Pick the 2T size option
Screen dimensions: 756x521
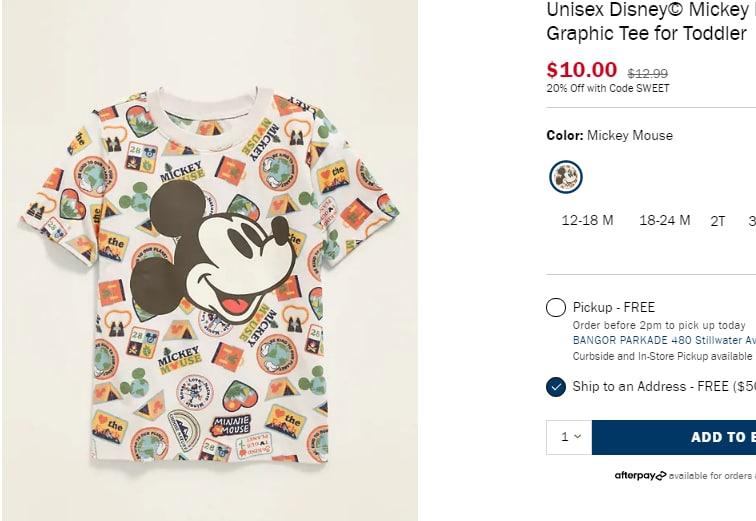[x=718, y=221]
